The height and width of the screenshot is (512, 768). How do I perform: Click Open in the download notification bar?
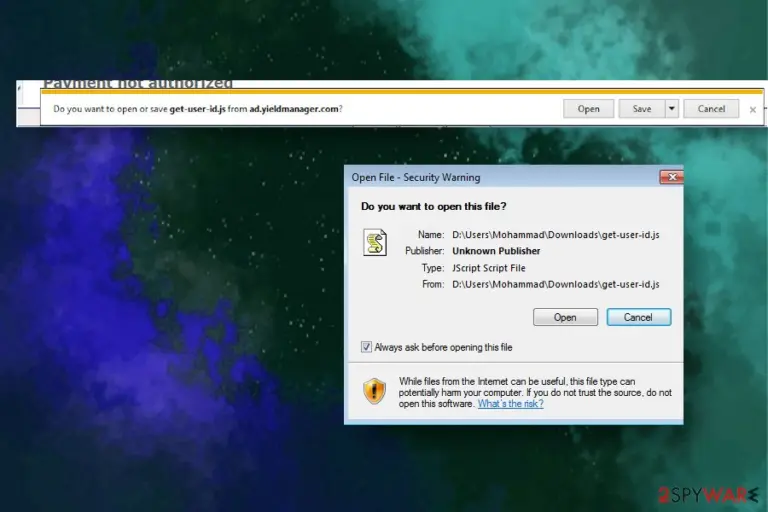coord(588,109)
